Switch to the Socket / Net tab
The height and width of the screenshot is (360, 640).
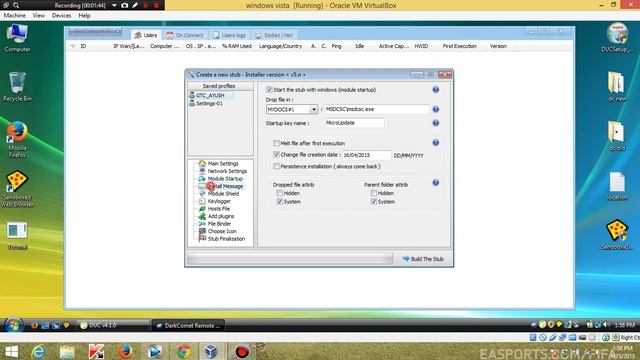[274, 35]
